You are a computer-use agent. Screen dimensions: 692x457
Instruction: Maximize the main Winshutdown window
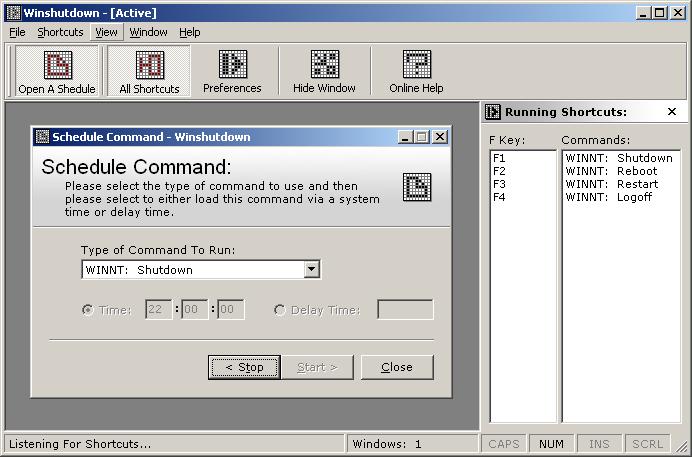(659, 13)
